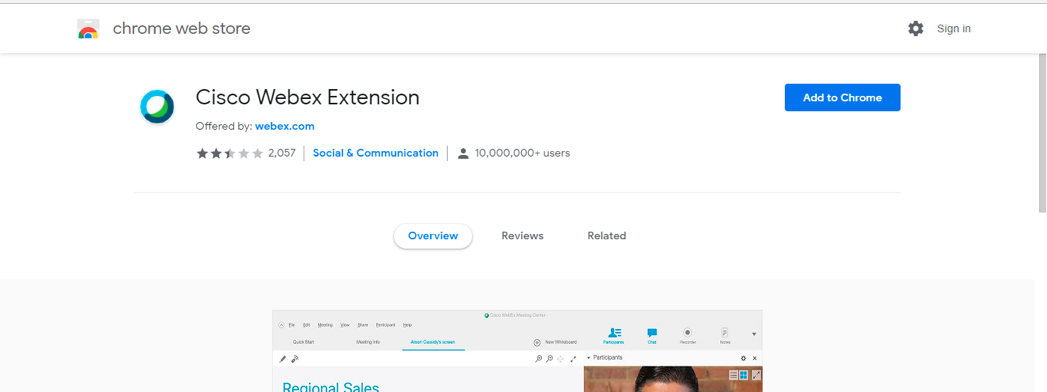
Task: Click the Chrome Web Store rainbow logo
Action: 88,29
